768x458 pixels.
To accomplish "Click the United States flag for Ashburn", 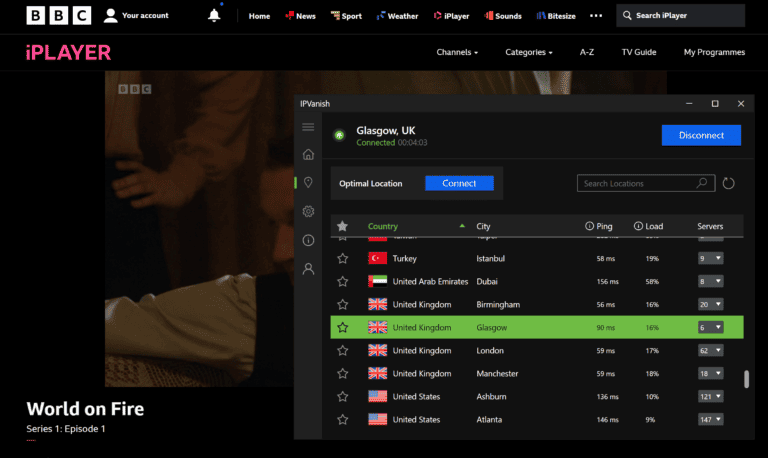I will tap(377, 396).
